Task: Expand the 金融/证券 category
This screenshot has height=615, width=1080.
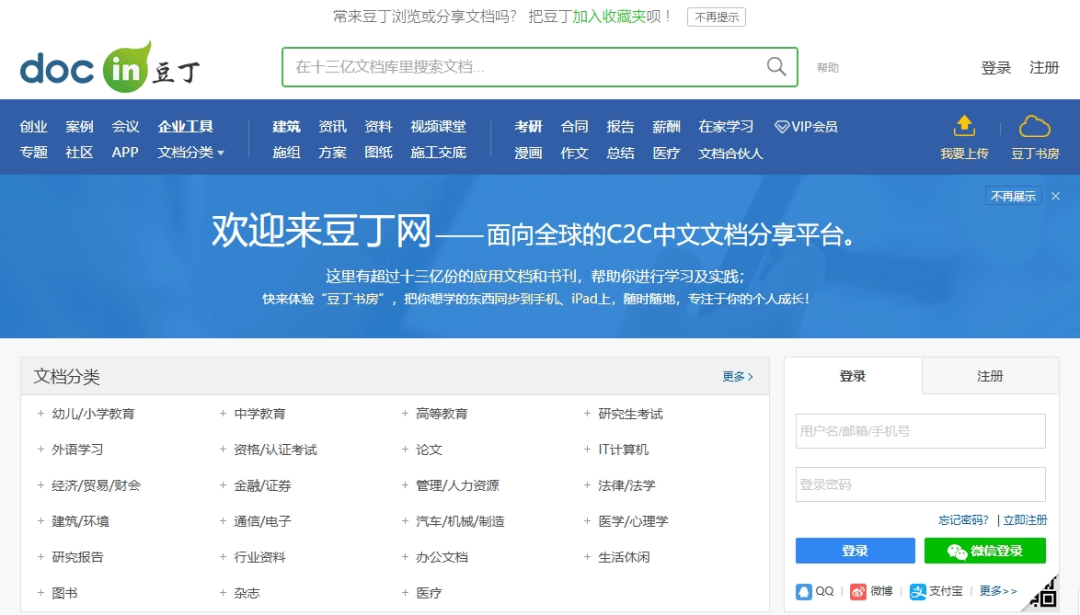Action: [222, 485]
